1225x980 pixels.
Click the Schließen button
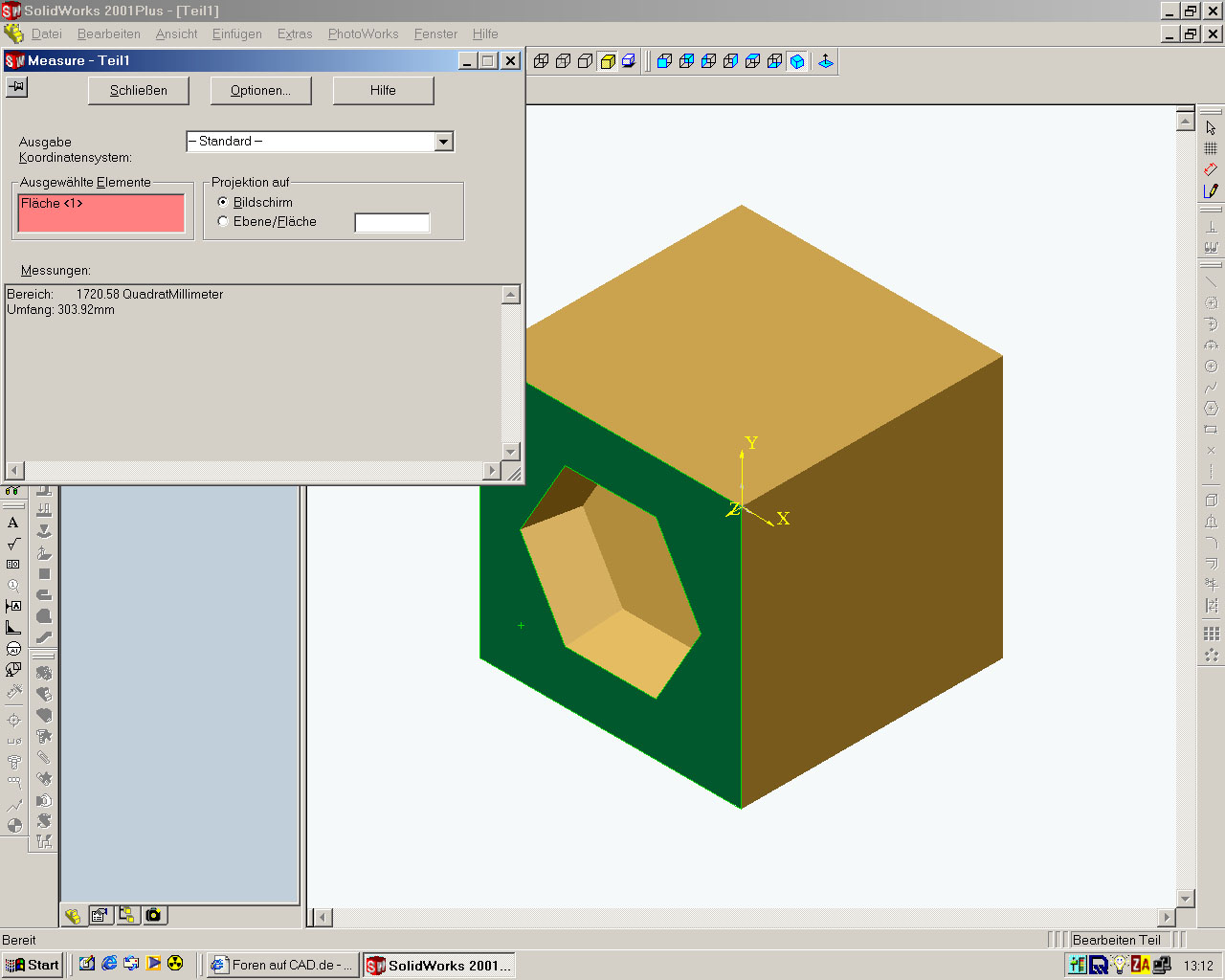139,90
